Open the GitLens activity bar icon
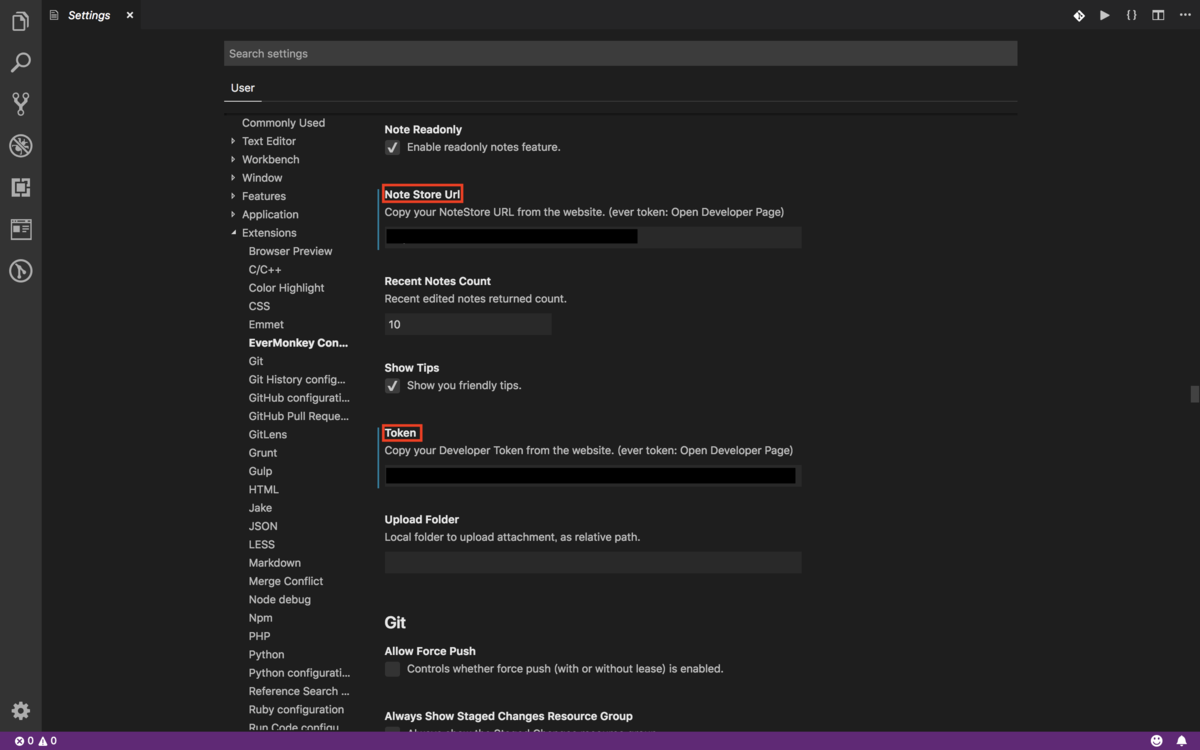Viewport: 1200px width, 750px height. [20, 271]
